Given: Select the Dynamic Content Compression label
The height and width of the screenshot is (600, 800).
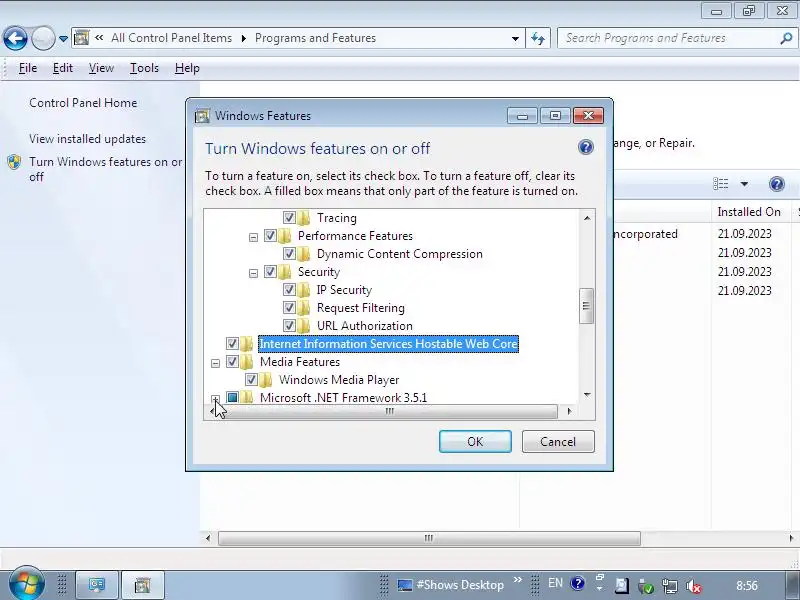Looking at the screenshot, I should tap(399, 254).
